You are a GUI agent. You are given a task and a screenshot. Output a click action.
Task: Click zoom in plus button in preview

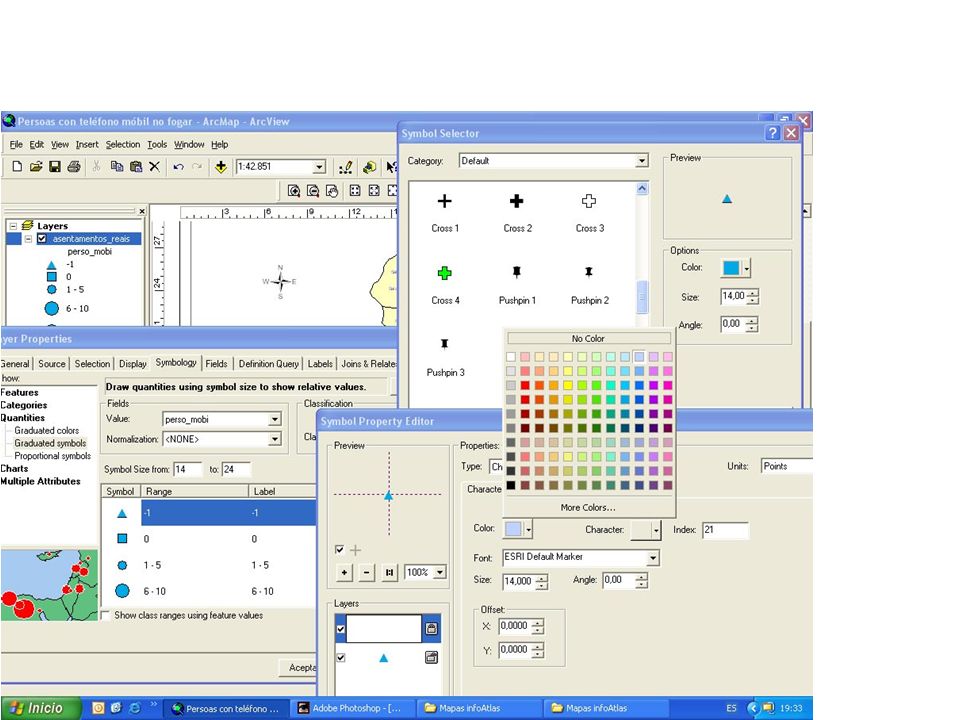tap(345, 572)
